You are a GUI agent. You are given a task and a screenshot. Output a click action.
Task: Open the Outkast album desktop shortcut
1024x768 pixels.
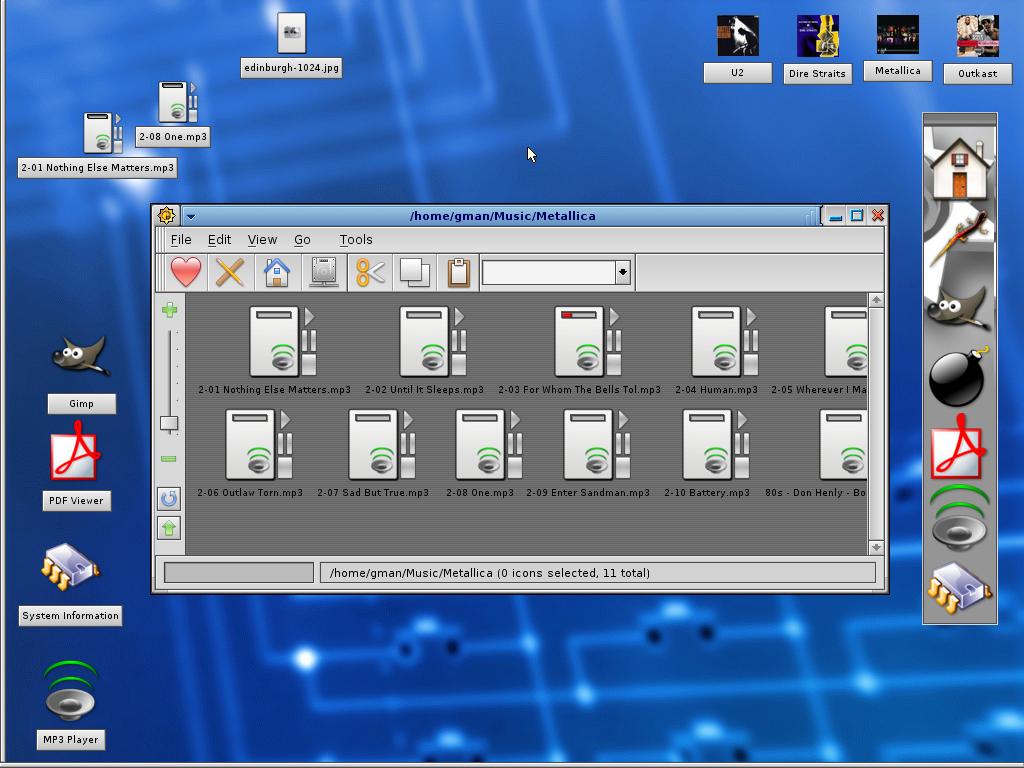click(x=978, y=37)
